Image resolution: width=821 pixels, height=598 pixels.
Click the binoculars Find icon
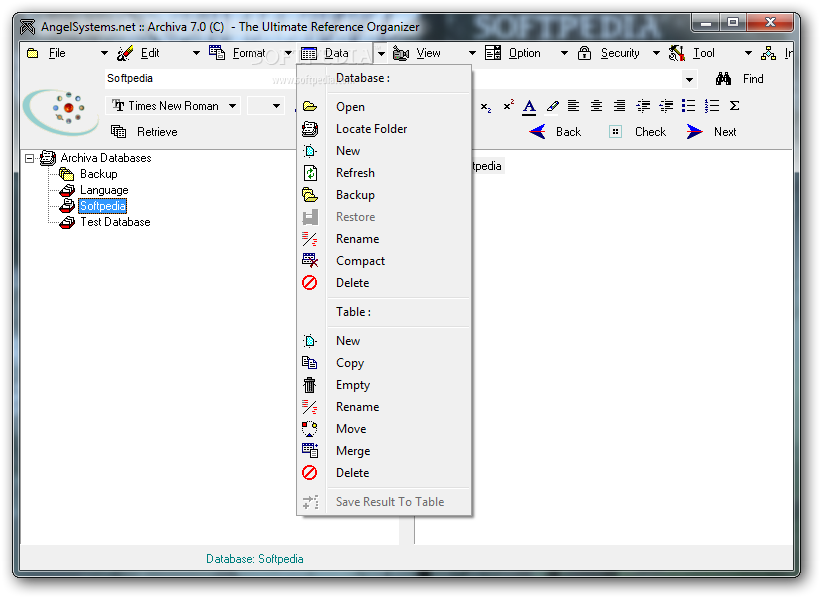724,79
